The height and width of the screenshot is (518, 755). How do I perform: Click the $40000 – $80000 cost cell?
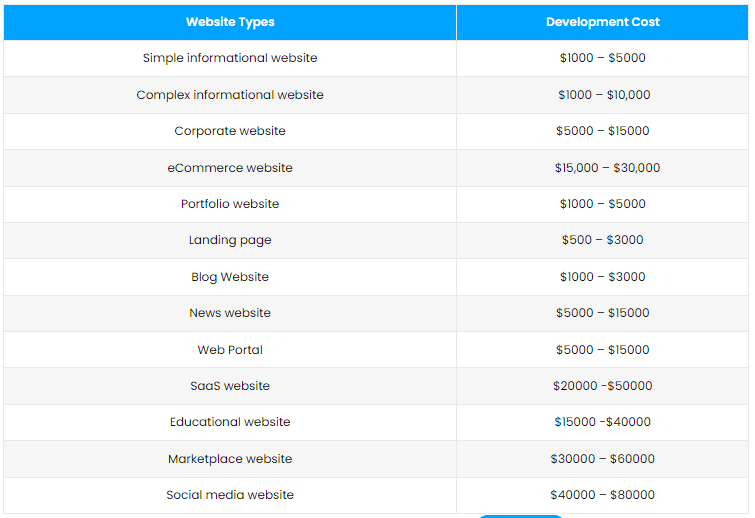[x=602, y=495]
